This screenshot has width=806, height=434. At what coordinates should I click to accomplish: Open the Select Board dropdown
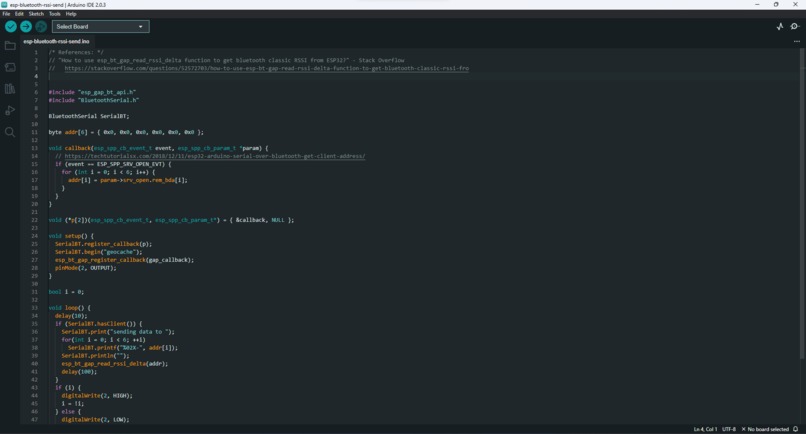pyautogui.click(x=101, y=26)
